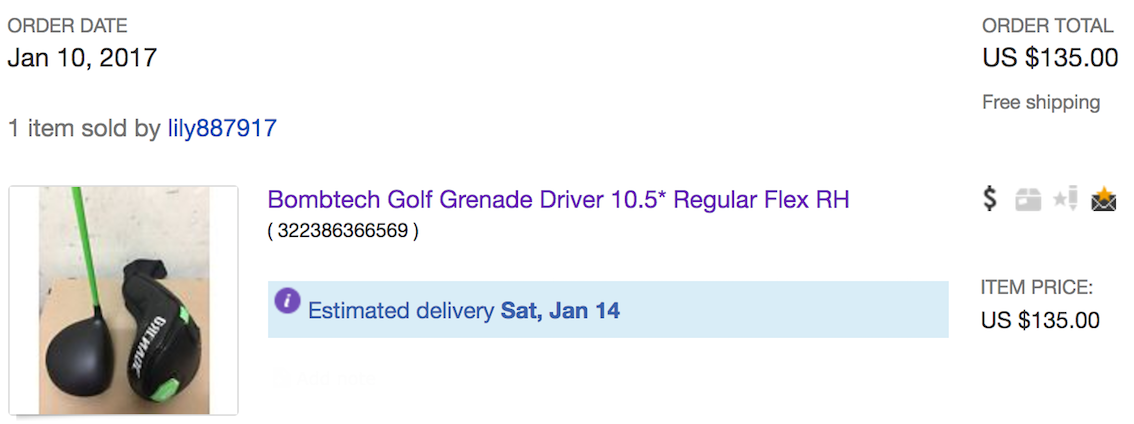
Task: Click the ORDER DATE heading
Action: pyautogui.click(x=68, y=26)
